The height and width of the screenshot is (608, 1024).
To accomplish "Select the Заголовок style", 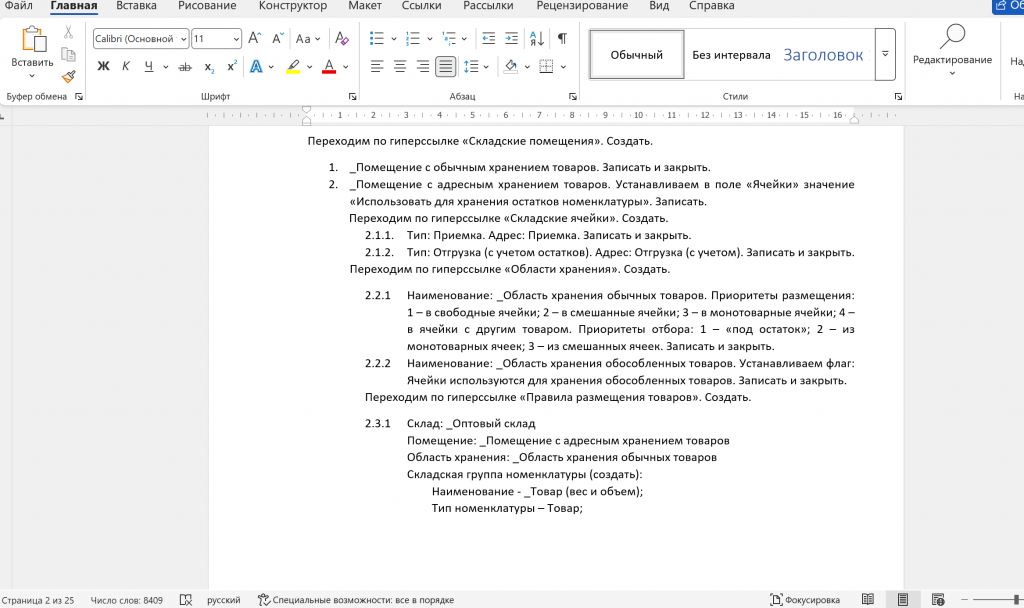I will pyautogui.click(x=824, y=55).
